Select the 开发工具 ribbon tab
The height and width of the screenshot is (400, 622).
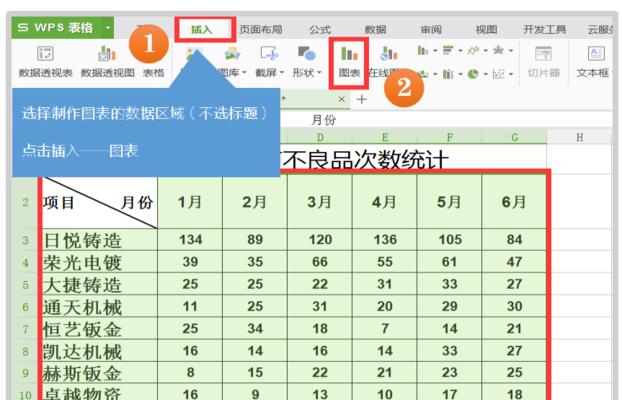tap(544, 29)
